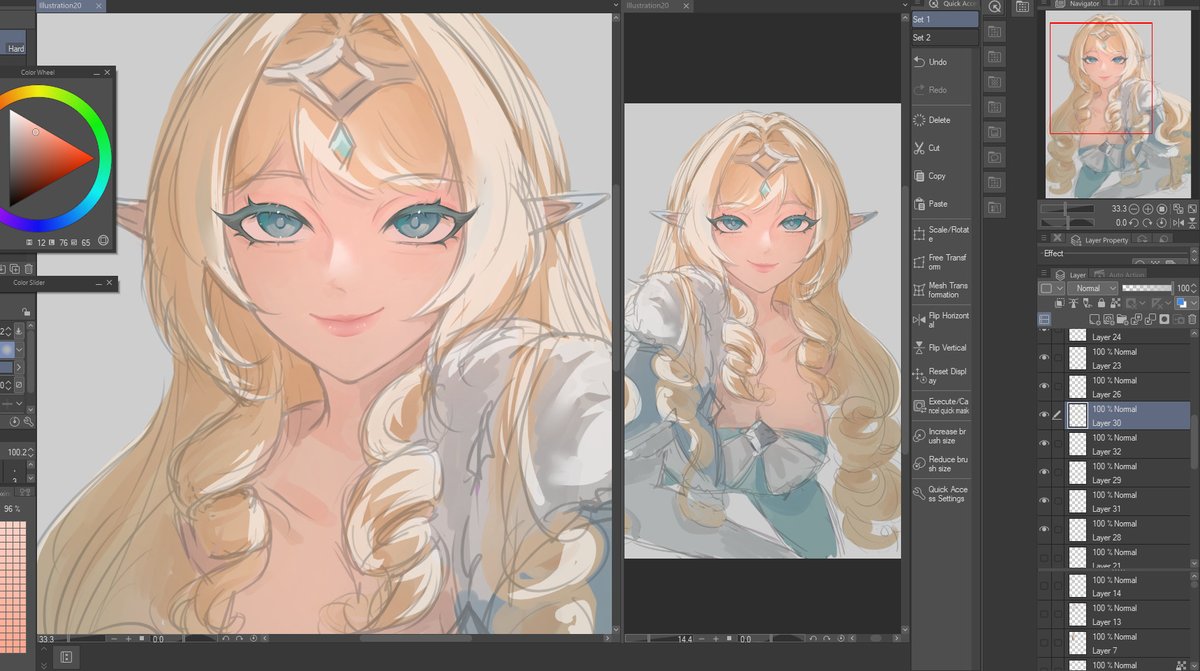Create new raster layer
1200x671 pixels.
(x=1094, y=319)
